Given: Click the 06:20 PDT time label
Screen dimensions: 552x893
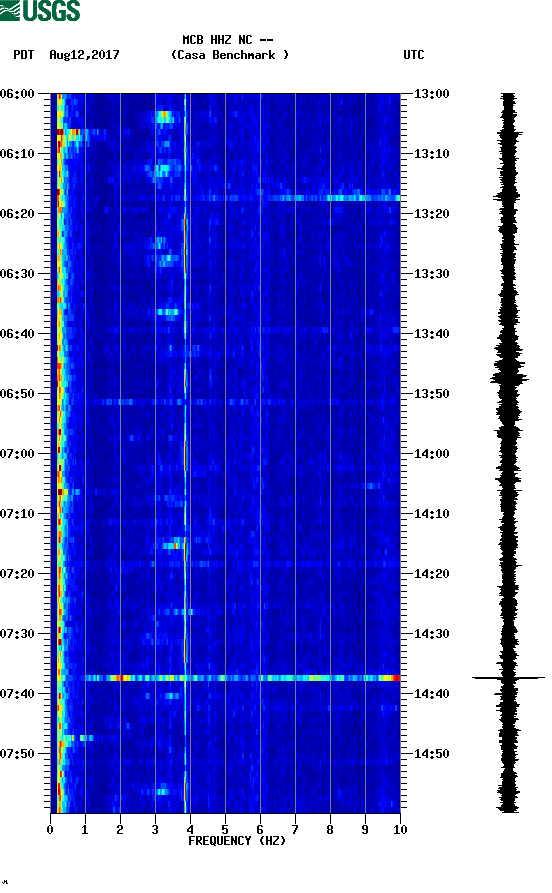Looking at the screenshot, I should pos(18,214).
